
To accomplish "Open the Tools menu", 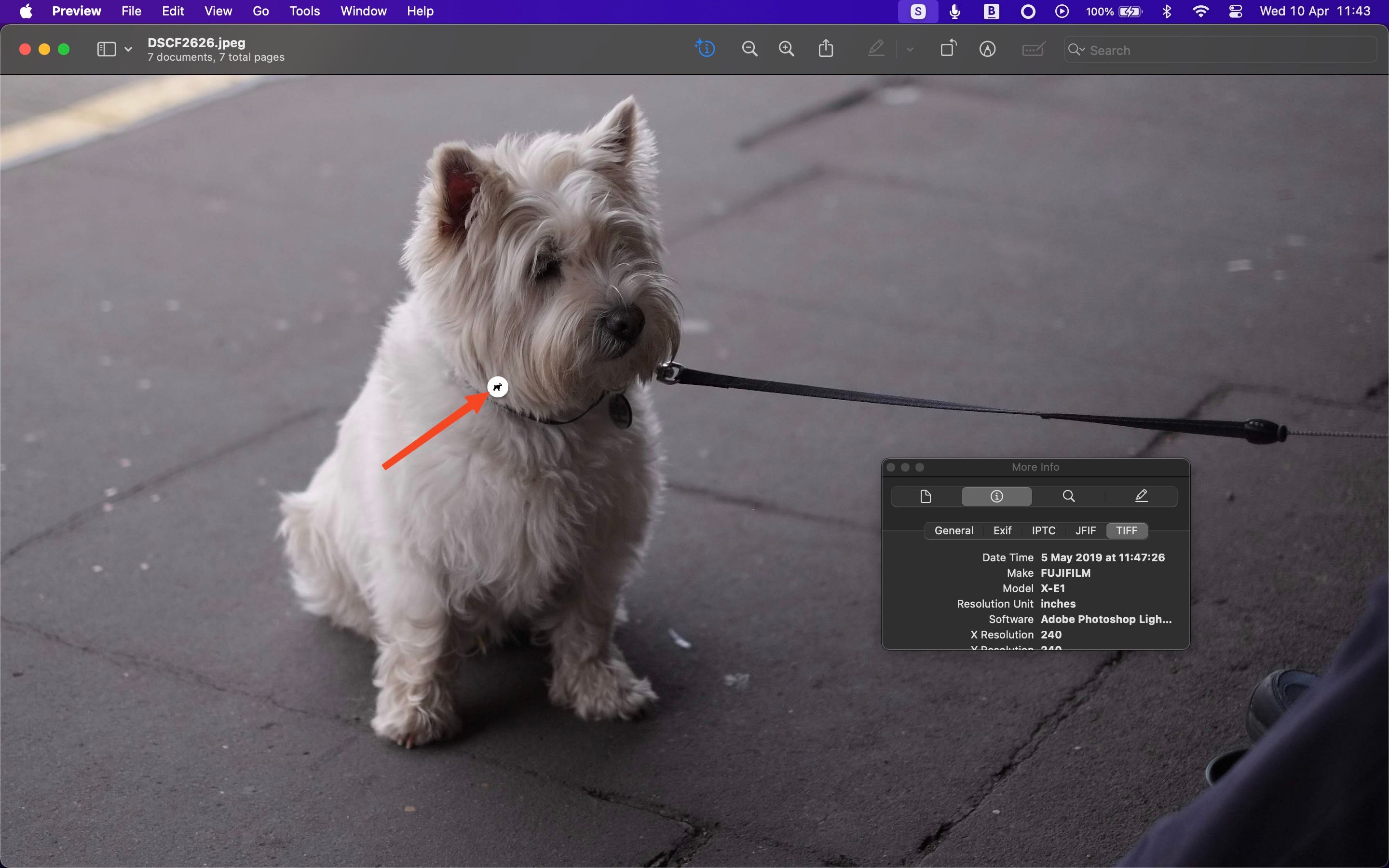I will [304, 12].
